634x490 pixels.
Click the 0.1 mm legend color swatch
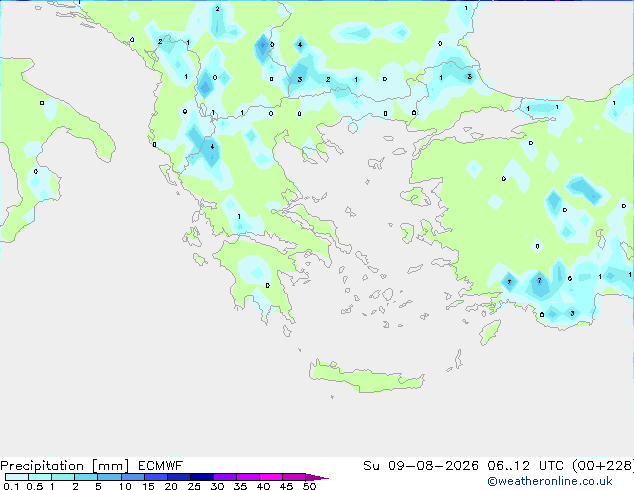tap(17, 477)
